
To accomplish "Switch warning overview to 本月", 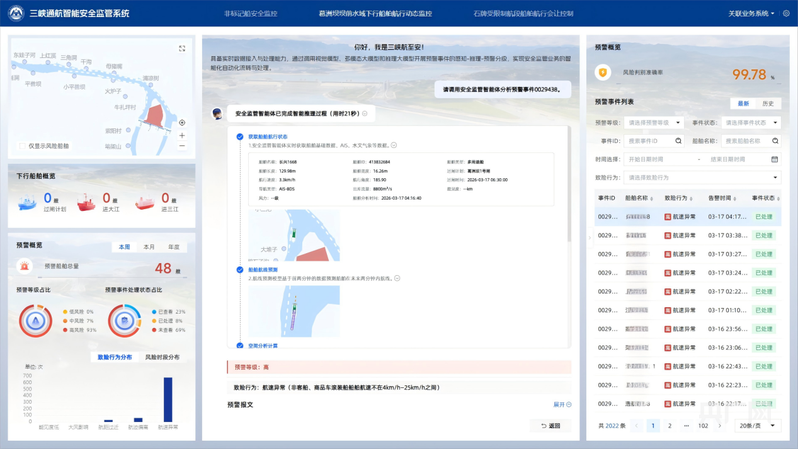I will pos(149,247).
